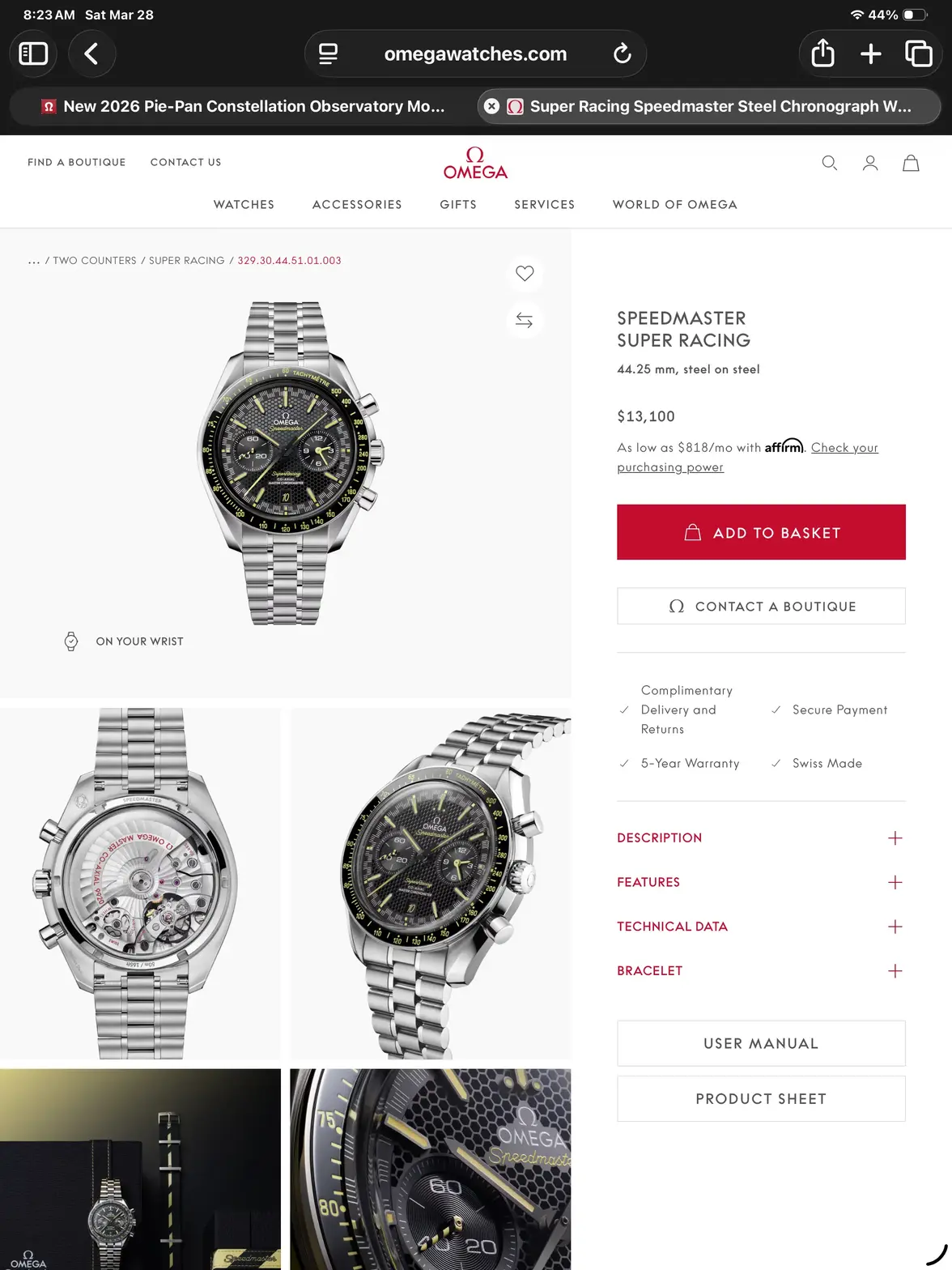952x1270 pixels.
Task: Click the compare arrows icon
Action: pyautogui.click(x=525, y=321)
